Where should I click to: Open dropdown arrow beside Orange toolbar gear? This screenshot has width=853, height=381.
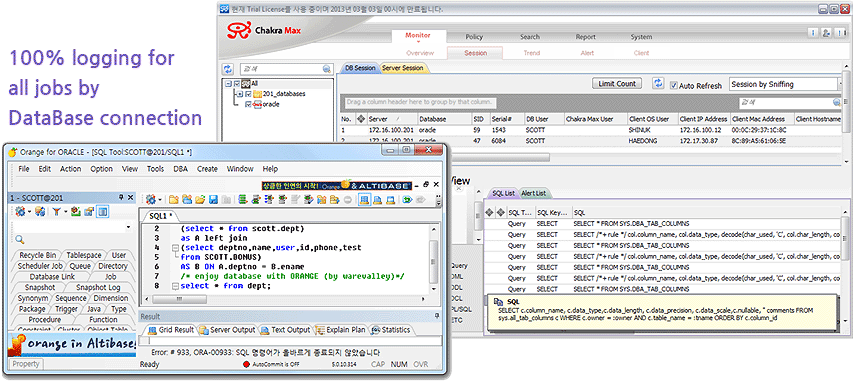159,200
